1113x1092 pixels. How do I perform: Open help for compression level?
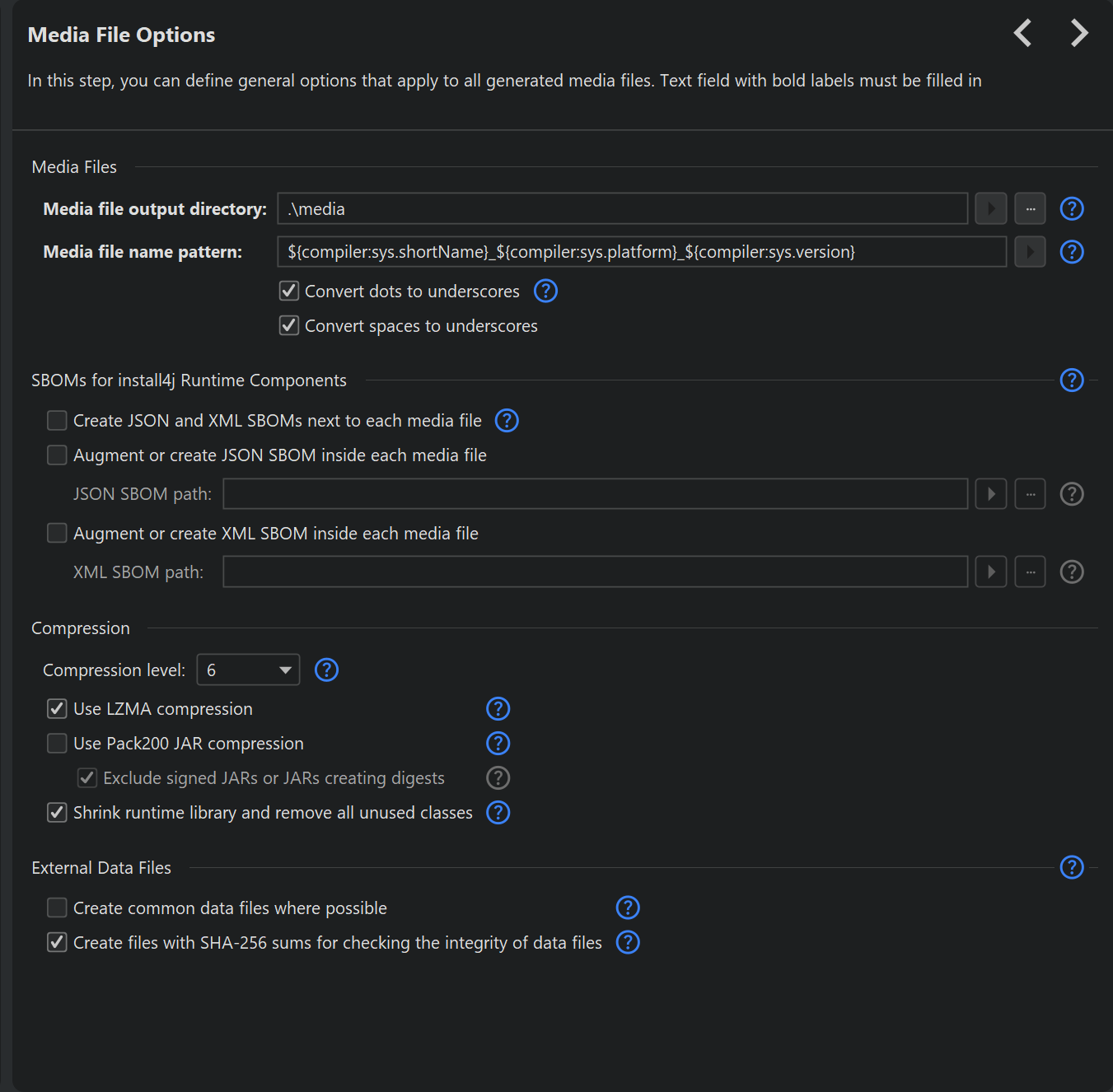pyautogui.click(x=326, y=670)
